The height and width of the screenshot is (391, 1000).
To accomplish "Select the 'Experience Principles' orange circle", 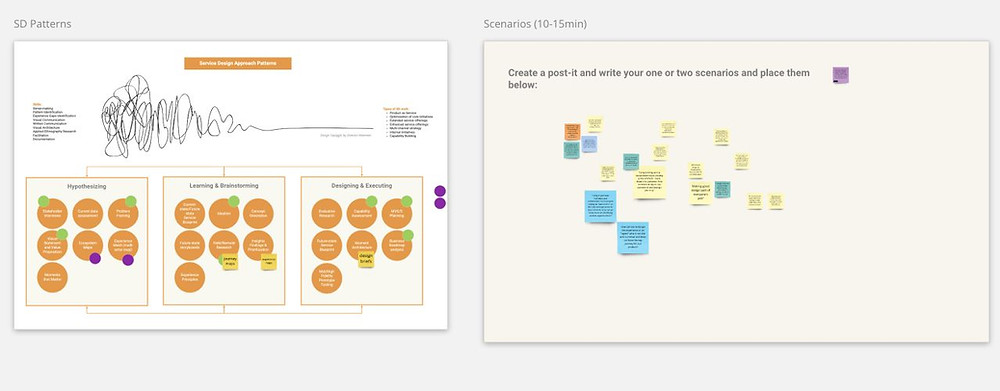I will click(x=189, y=277).
